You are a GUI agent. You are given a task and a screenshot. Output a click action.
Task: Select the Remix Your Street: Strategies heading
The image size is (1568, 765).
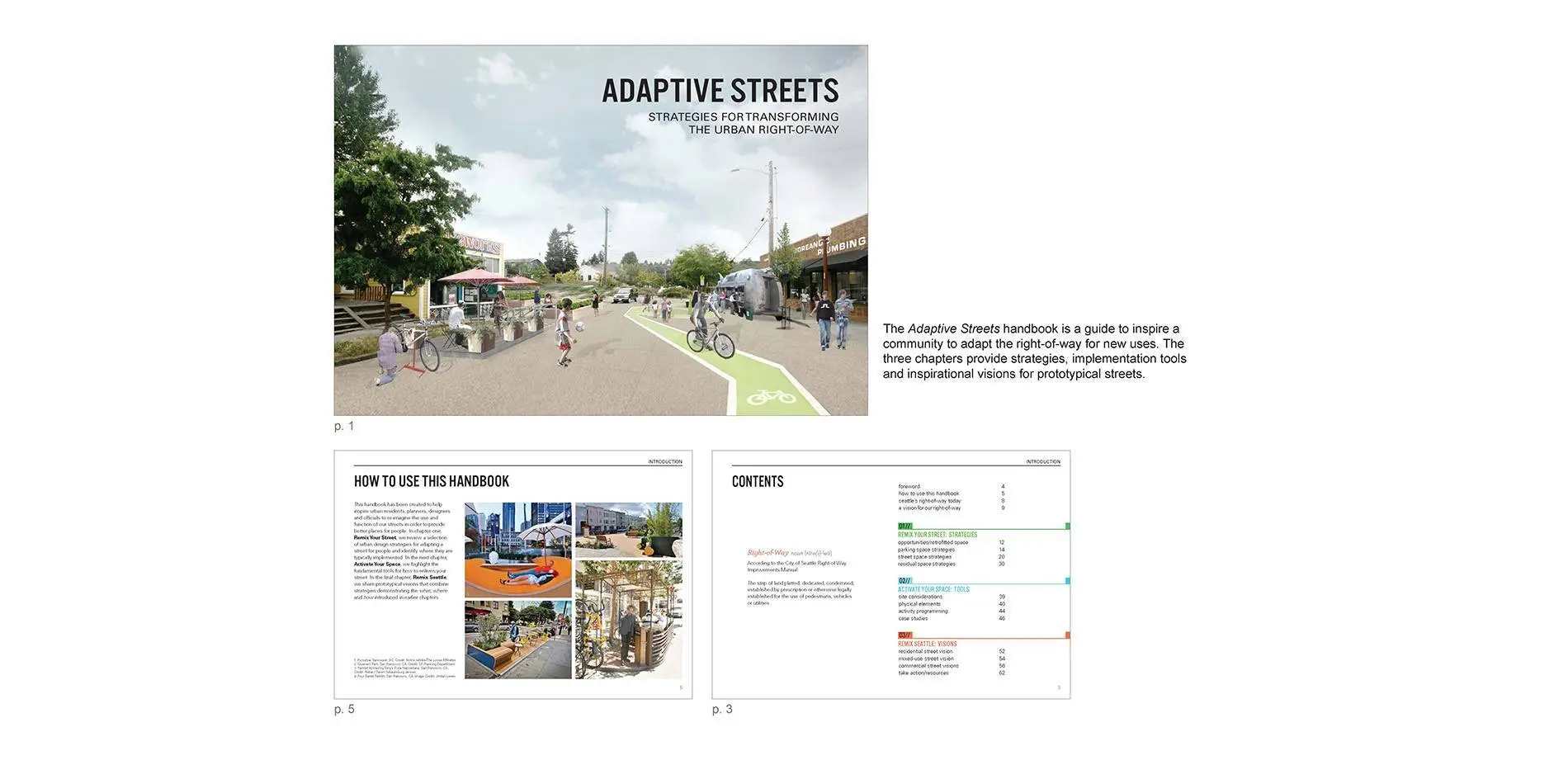tap(937, 535)
